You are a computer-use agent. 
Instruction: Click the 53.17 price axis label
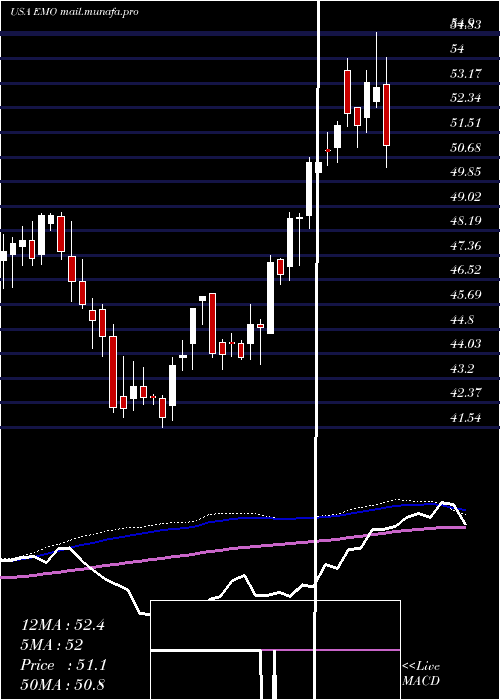click(466, 74)
